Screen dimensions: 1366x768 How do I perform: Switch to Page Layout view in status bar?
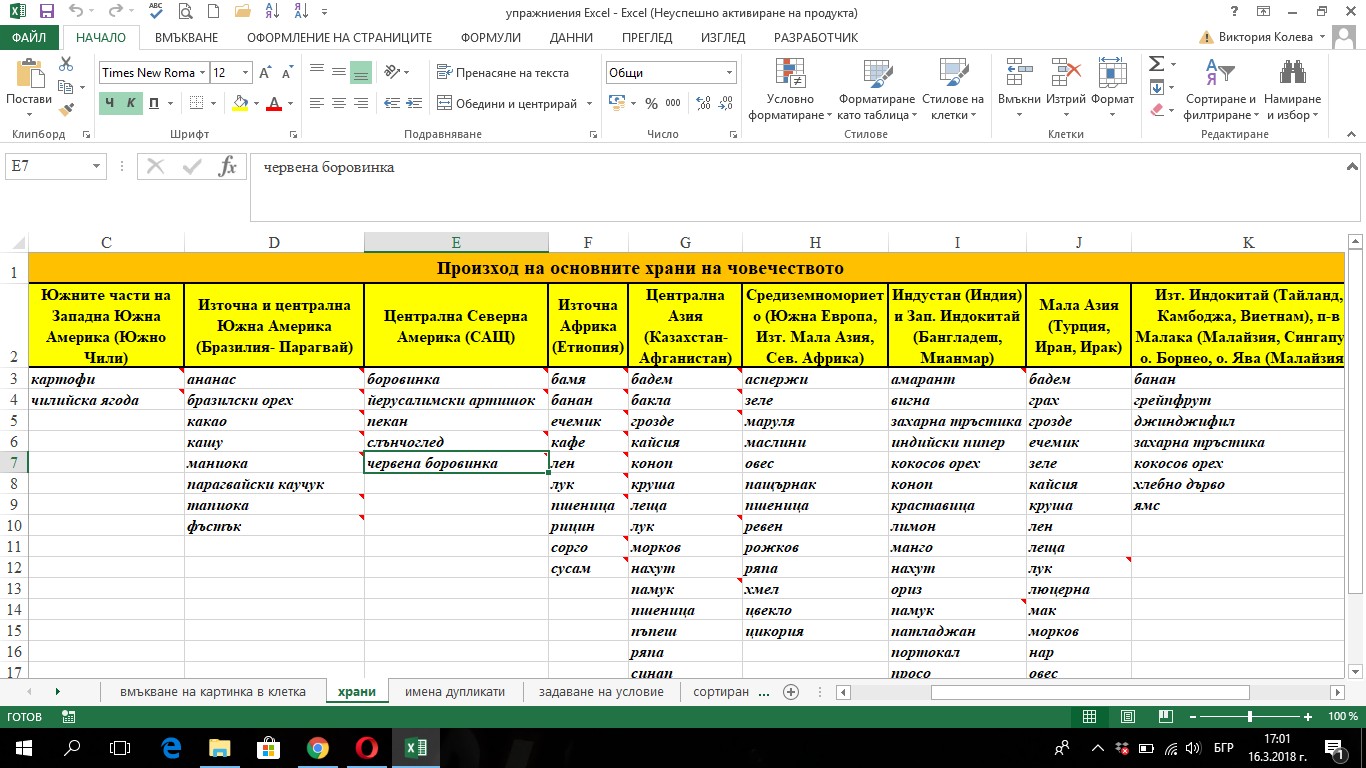(1127, 717)
